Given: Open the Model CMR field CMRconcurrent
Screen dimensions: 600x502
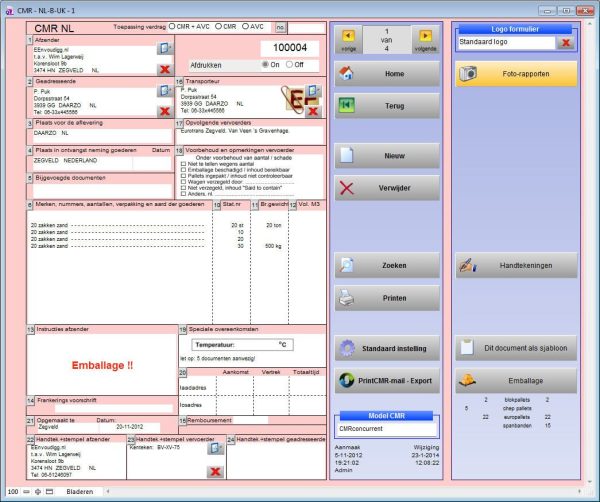Looking at the screenshot, I should click(x=387, y=429).
